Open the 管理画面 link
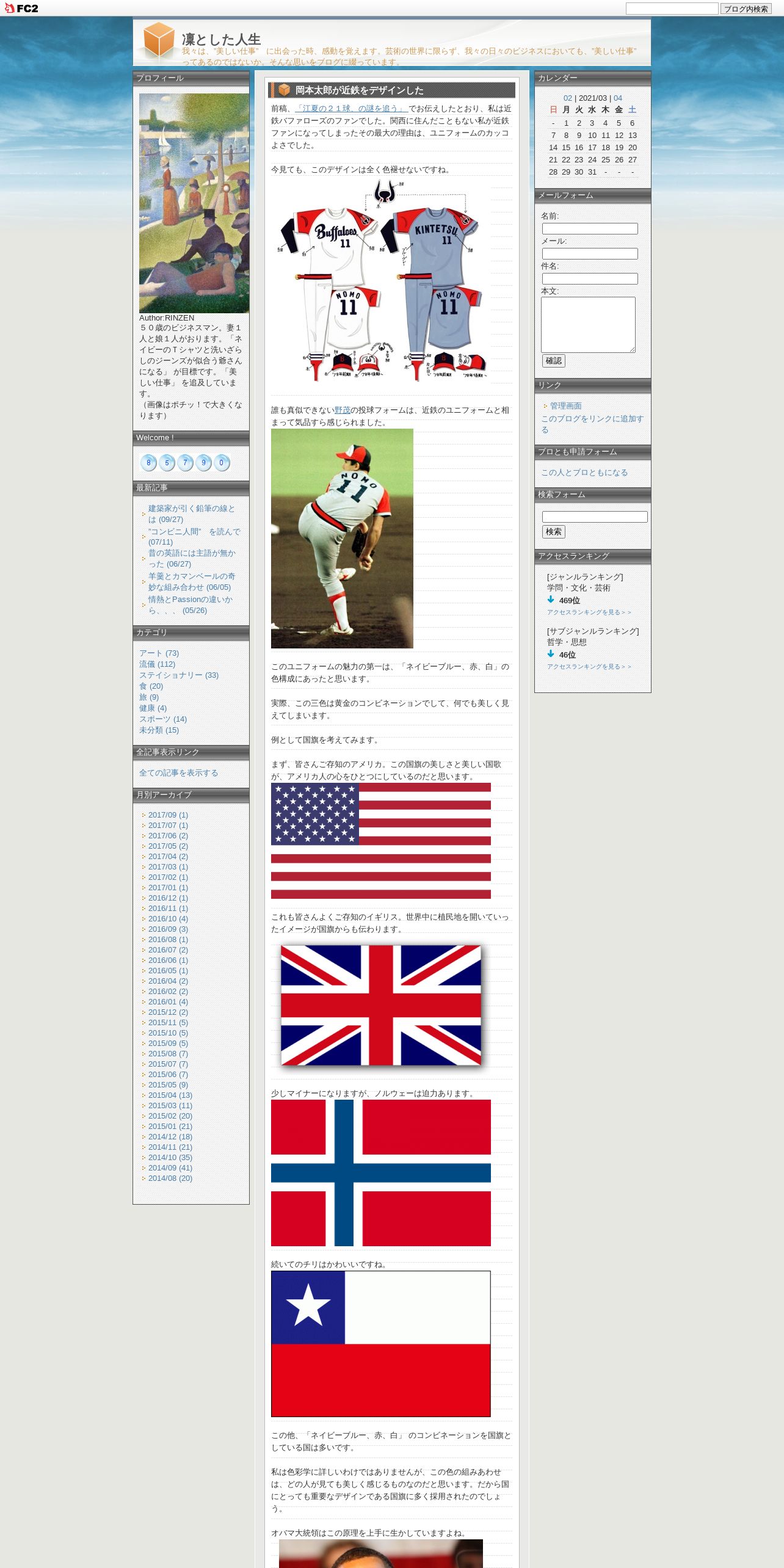This screenshot has height=1568, width=784. tap(566, 406)
